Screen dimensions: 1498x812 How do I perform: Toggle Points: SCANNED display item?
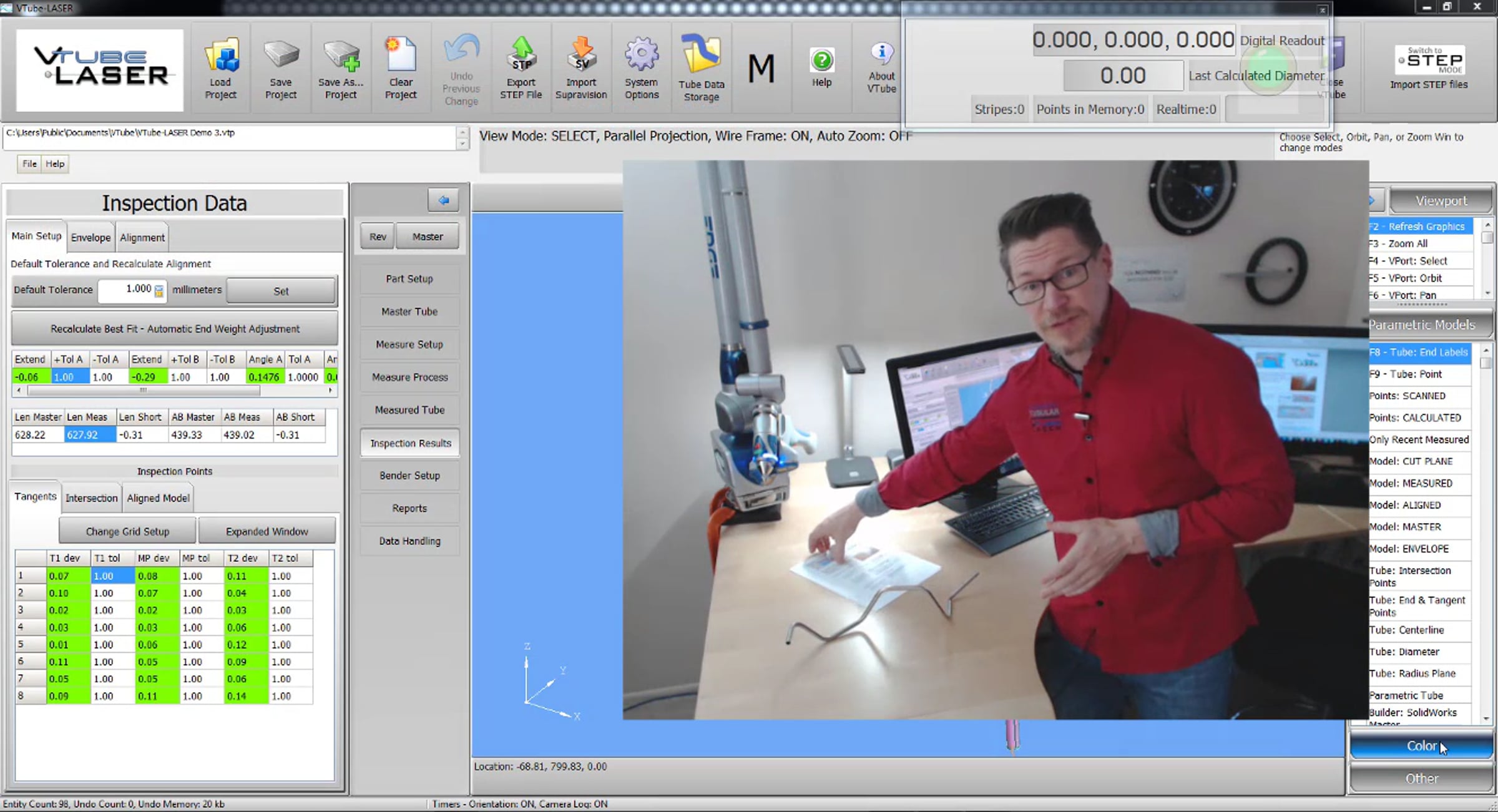(1407, 396)
